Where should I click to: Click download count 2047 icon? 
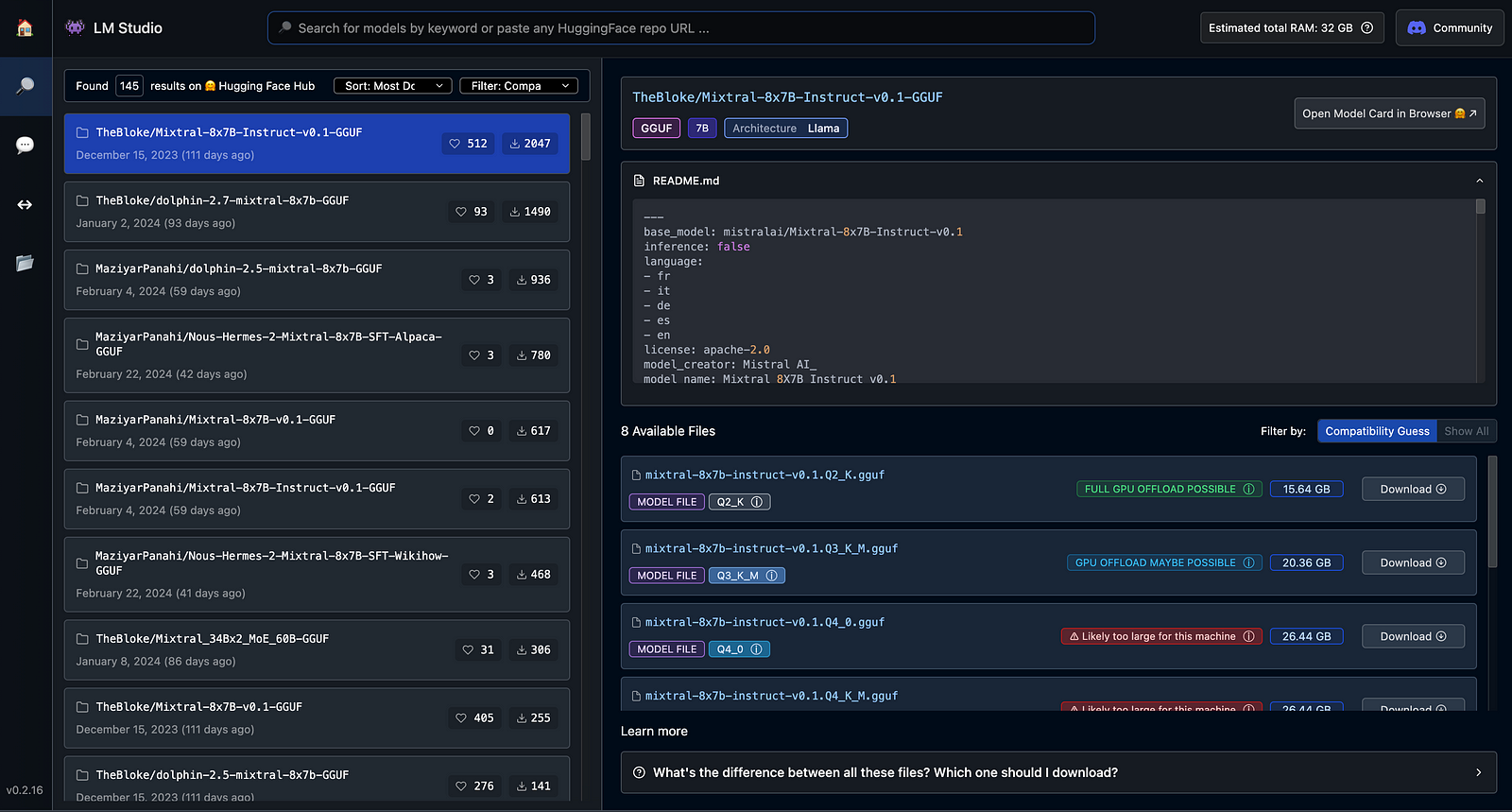(x=515, y=144)
